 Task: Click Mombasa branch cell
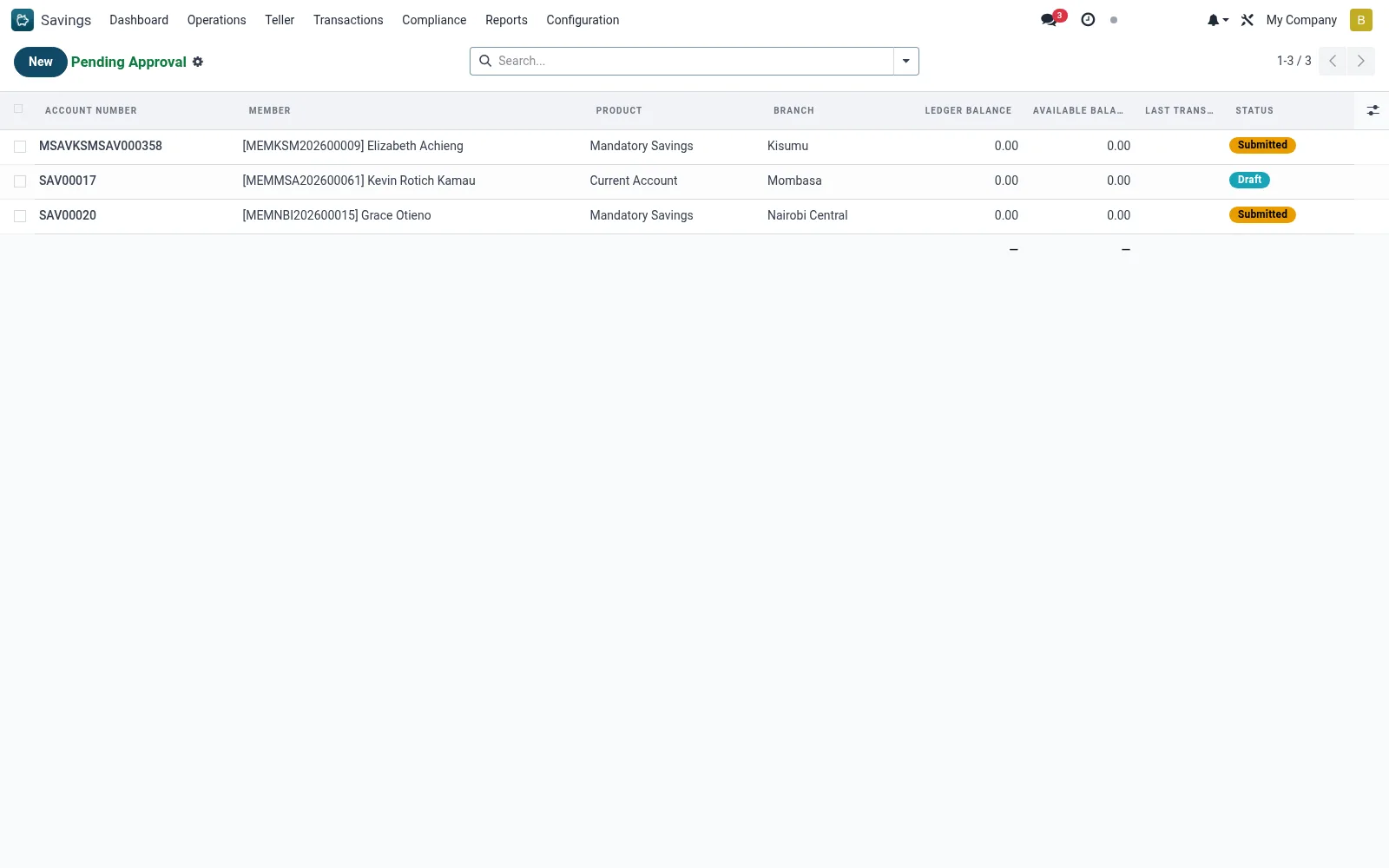[x=794, y=181]
